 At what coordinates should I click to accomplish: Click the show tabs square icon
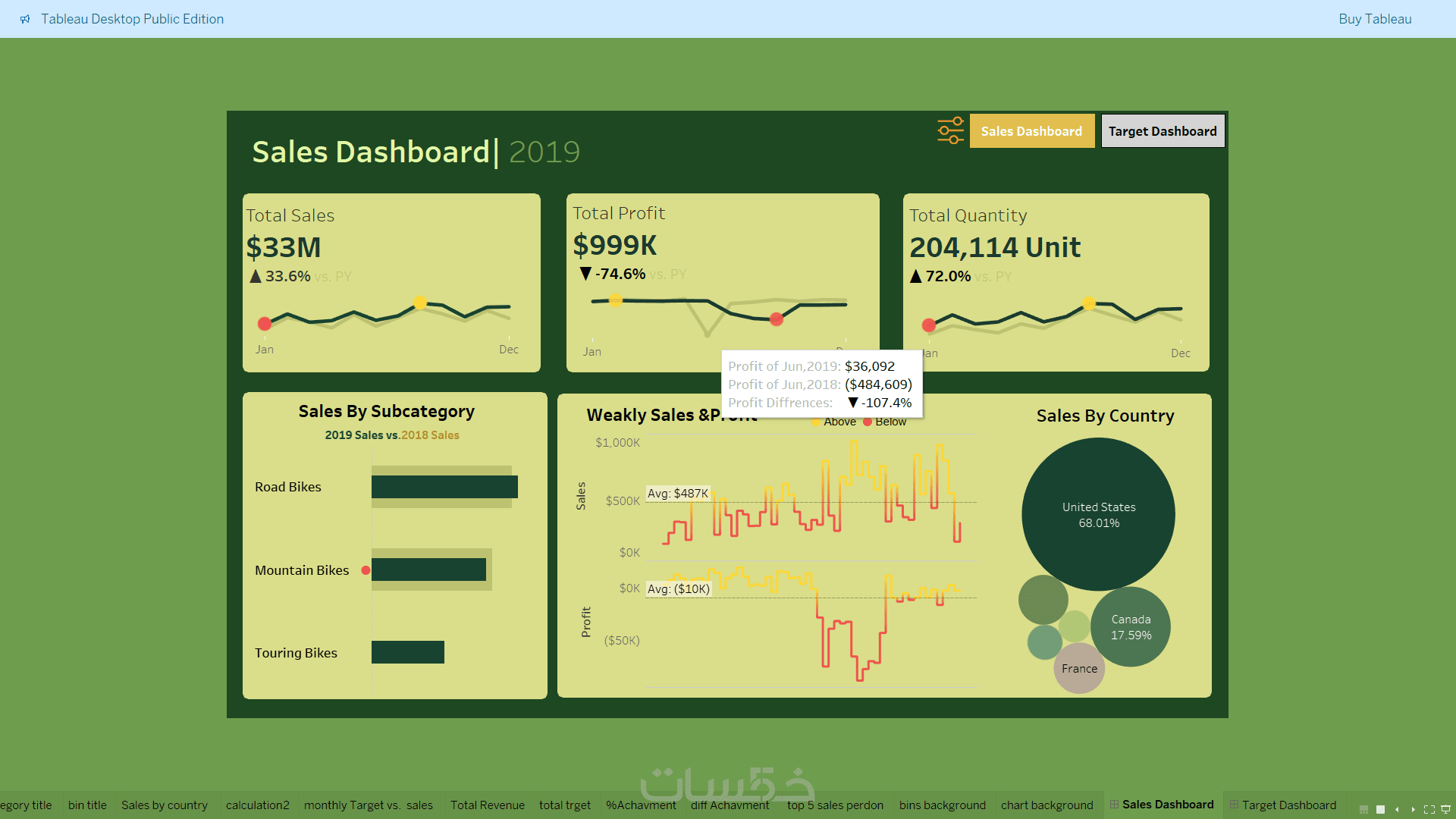coord(1380,809)
